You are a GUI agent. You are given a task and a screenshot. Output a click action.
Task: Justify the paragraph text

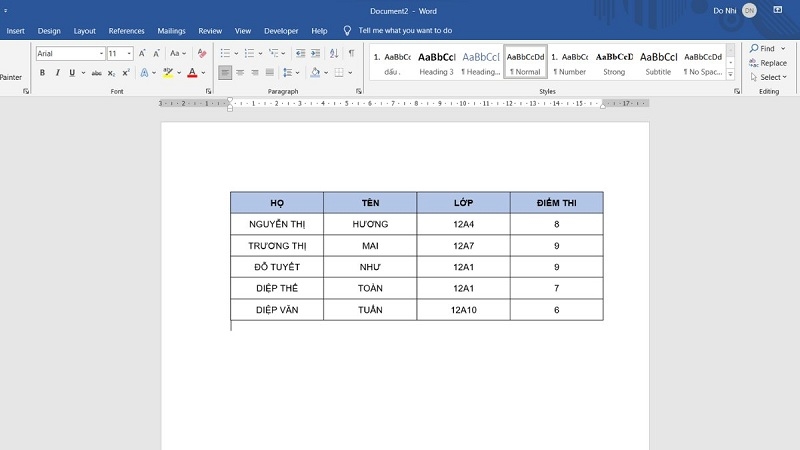[270, 73]
